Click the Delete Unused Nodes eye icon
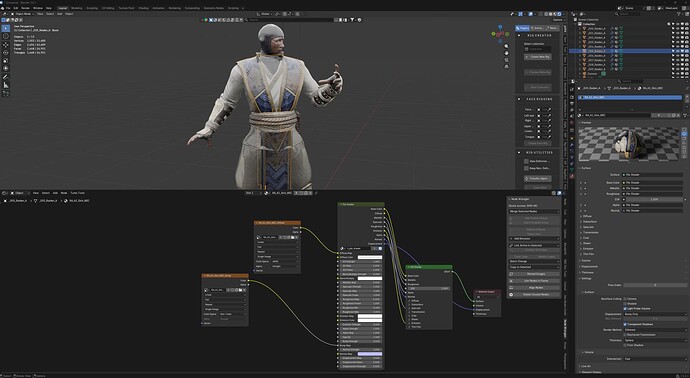Screen dimensions: 690x378 point(511,294)
